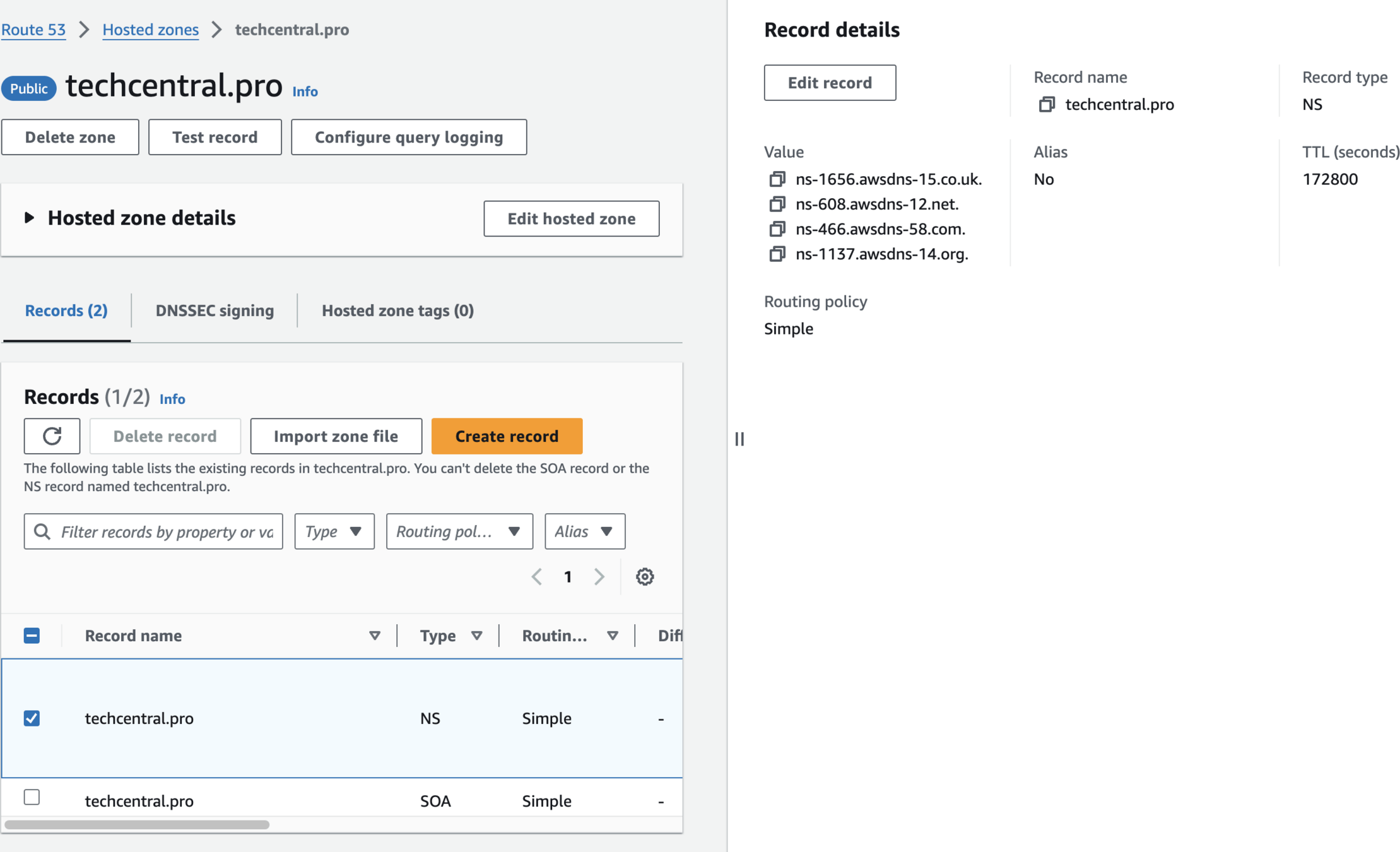
Task: Copy ns-466.awsdns-58.com. value
Action: click(x=777, y=229)
